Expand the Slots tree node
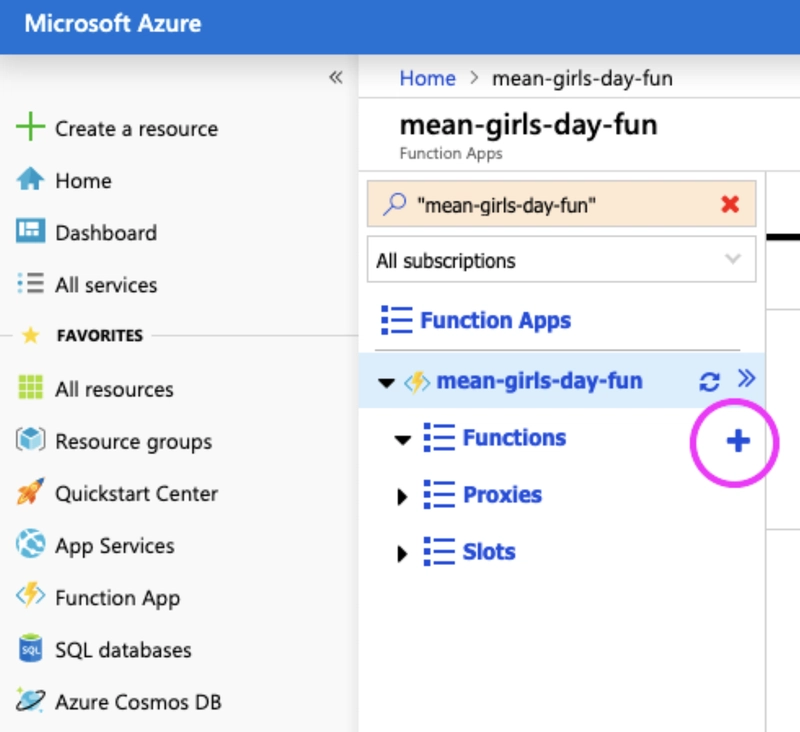800x732 pixels. point(402,553)
